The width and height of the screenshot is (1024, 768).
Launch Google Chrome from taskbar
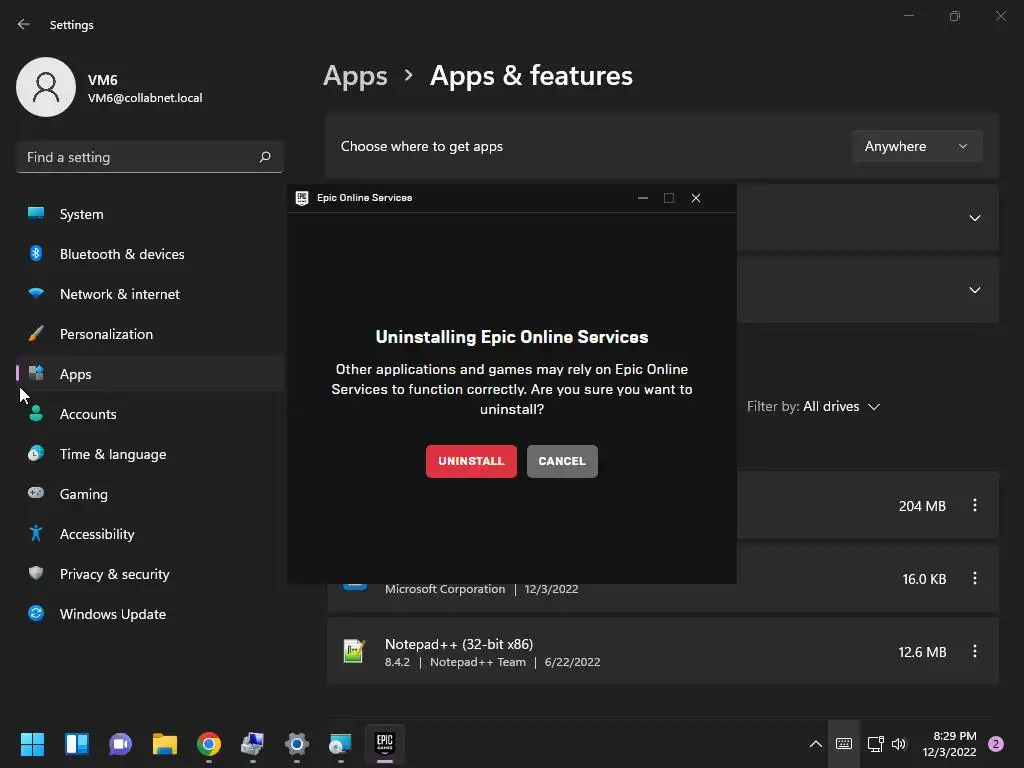click(x=209, y=744)
